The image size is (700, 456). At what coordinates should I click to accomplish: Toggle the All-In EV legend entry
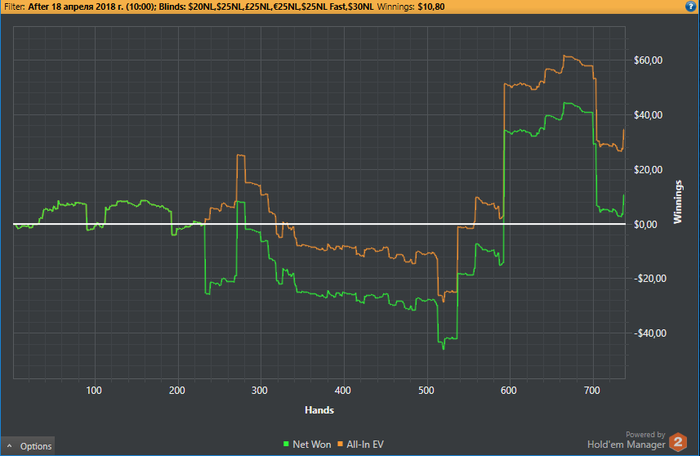(360, 444)
